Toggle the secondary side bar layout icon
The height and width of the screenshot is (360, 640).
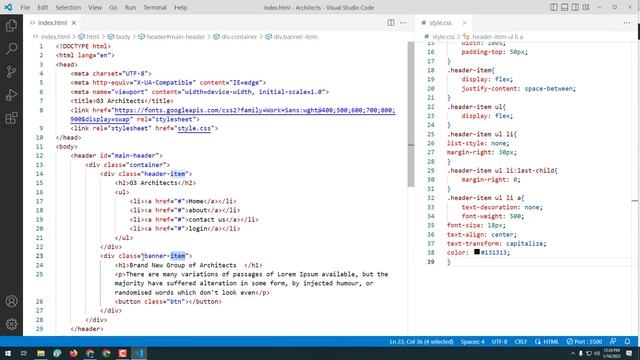coord(575,7)
